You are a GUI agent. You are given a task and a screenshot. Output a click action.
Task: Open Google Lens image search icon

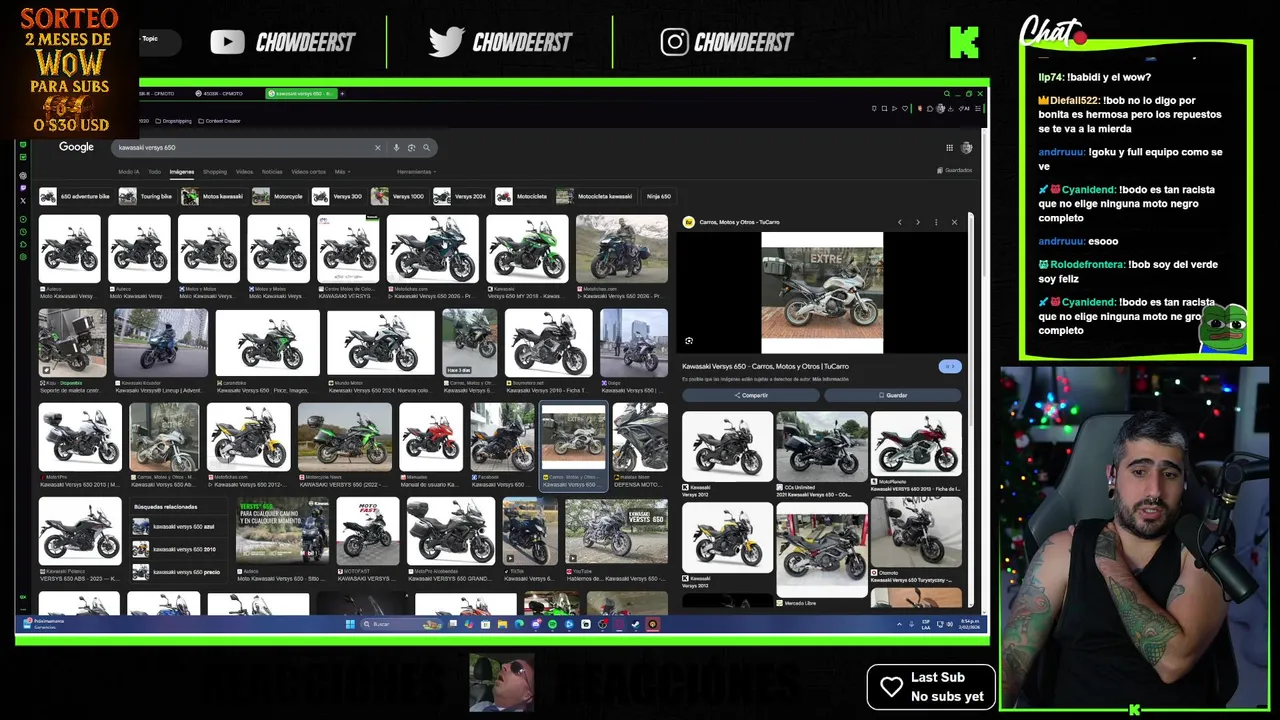(x=411, y=147)
